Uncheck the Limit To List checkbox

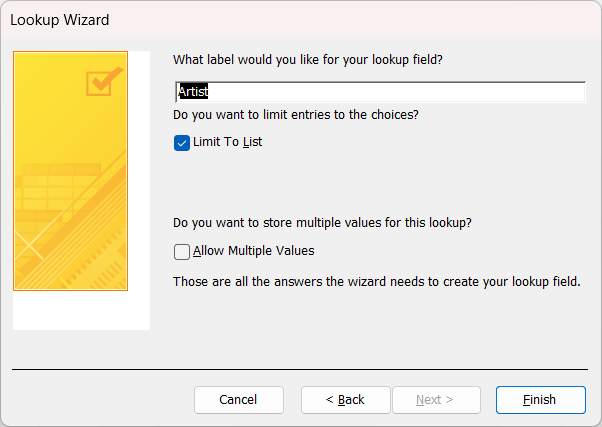tap(182, 142)
